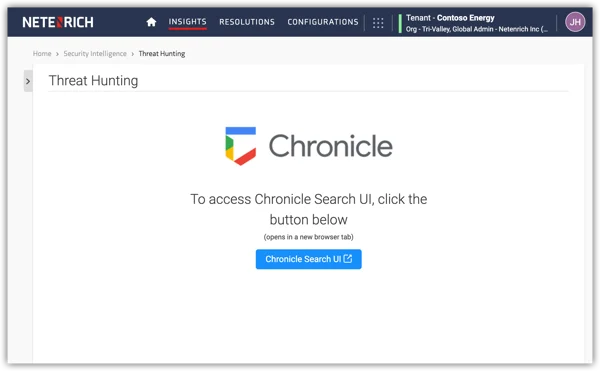The image size is (600, 371).
Task: Click the Threat Hunting page heading
Action: [x=93, y=81]
